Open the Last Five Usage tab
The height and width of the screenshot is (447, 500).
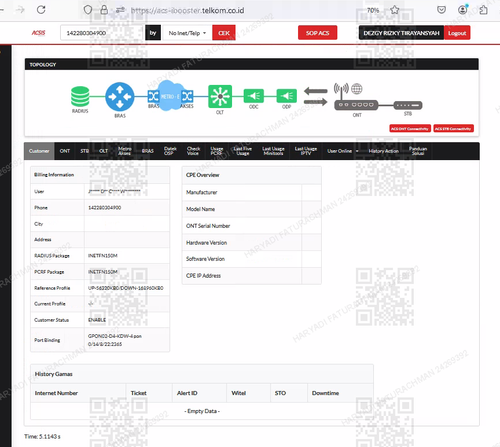tap(243, 151)
